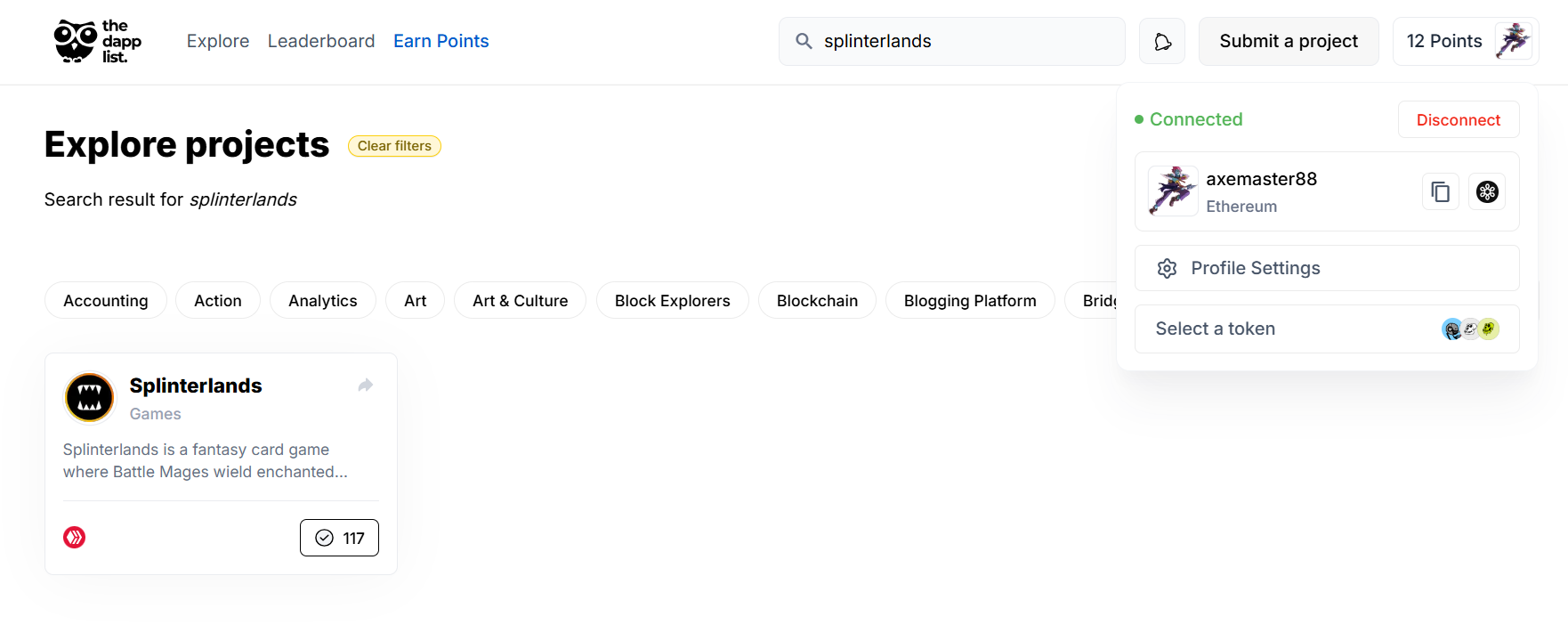Click the red Hive chain icon
This screenshot has height=633, width=1568.
75,537
